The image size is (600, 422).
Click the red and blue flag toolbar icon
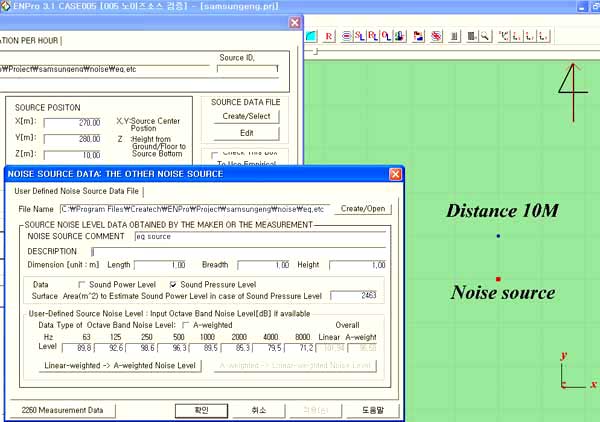(x=419, y=36)
